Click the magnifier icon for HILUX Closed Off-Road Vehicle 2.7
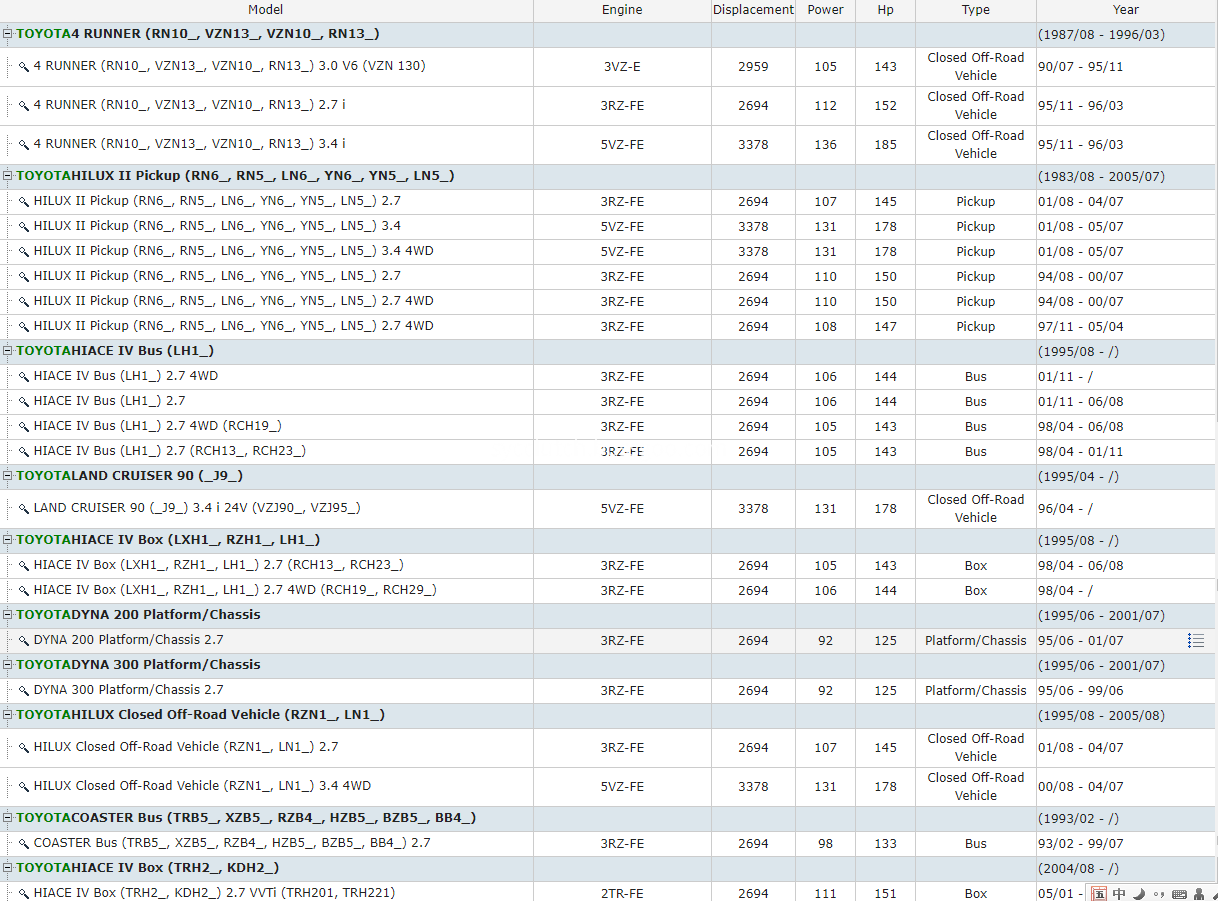This screenshot has height=901, width=1218. [24, 748]
